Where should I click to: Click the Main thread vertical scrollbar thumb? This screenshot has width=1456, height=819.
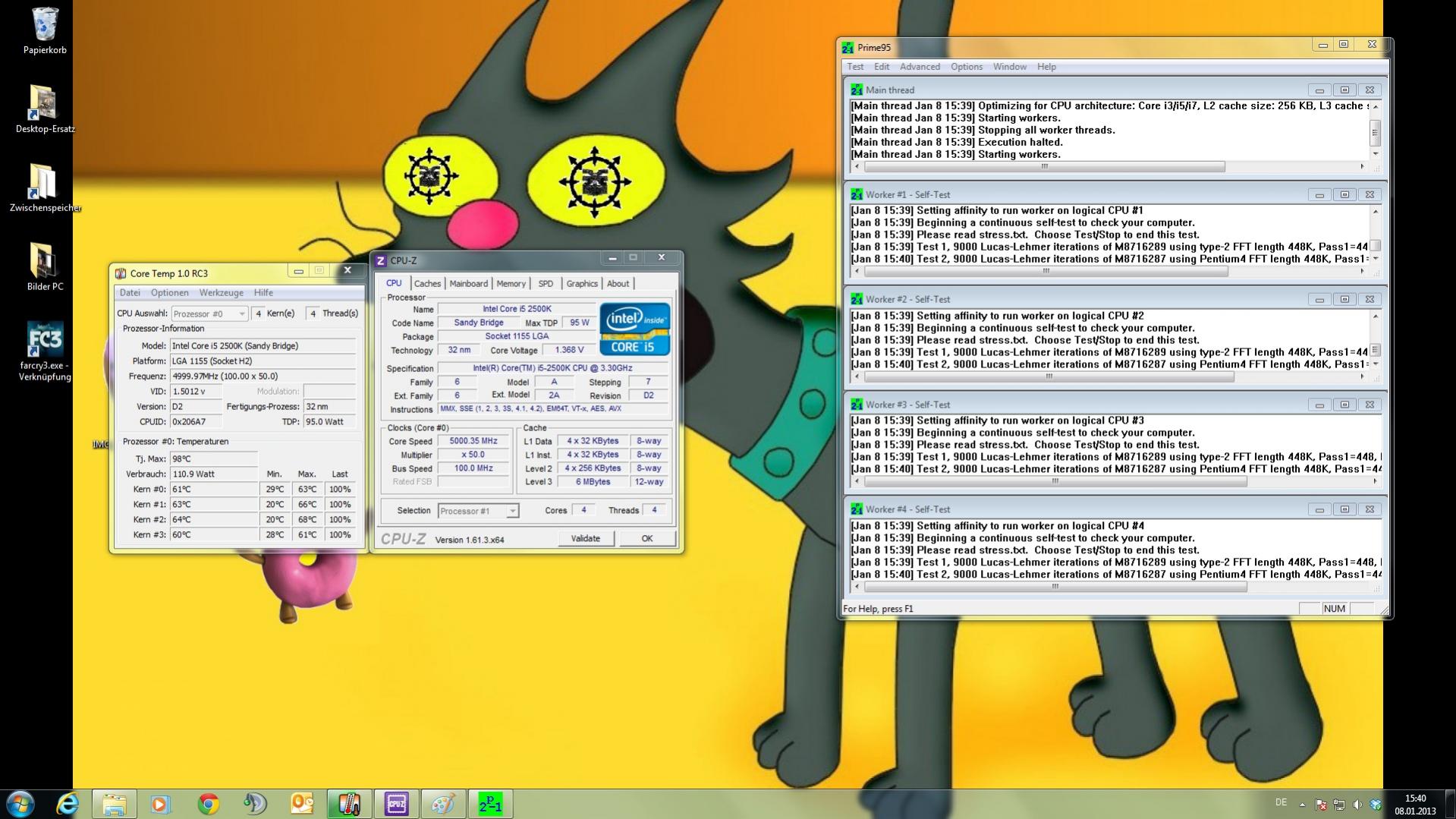click(1374, 133)
